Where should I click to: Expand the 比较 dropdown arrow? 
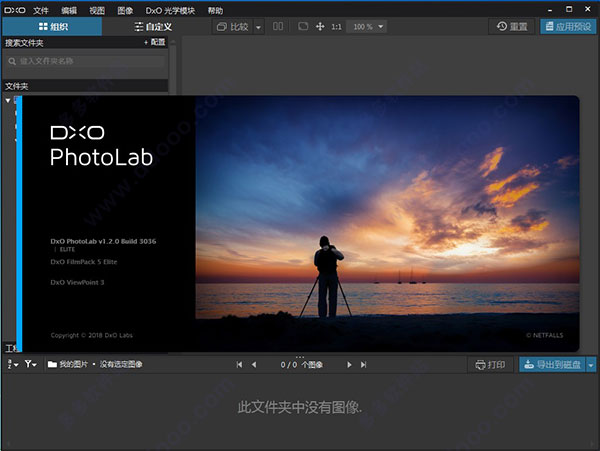click(x=258, y=27)
